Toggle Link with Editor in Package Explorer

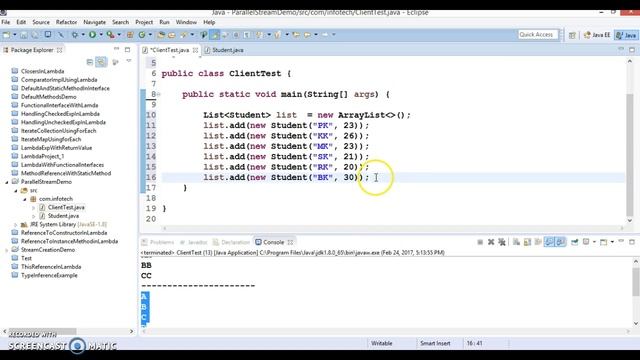[100, 62]
